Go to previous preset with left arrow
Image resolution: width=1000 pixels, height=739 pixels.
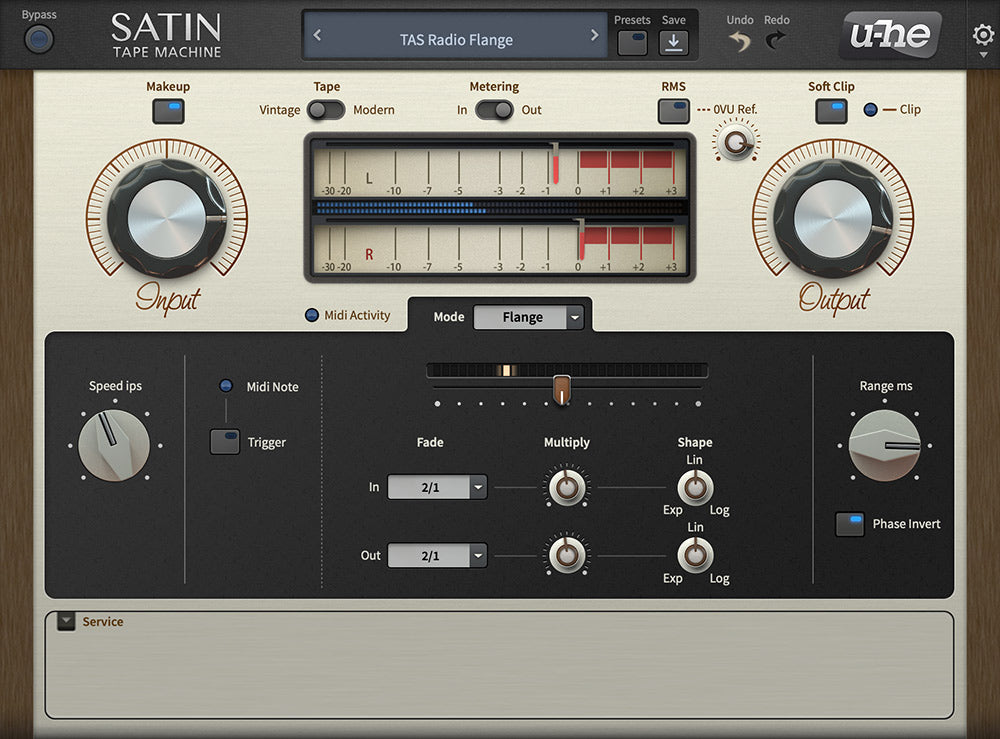pyautogui.click(x=318, y=35)
